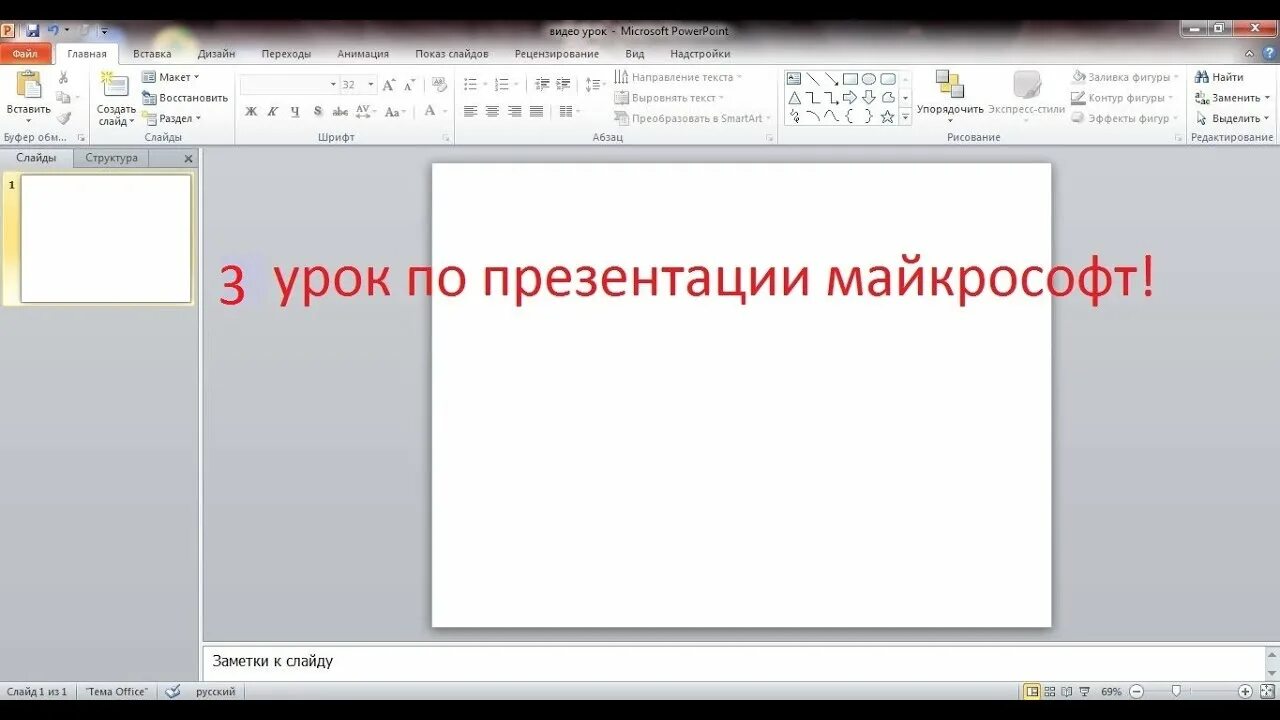This screenshot has height=720, width=1280.
Task: Open the font name combo box
Action: 289,85
